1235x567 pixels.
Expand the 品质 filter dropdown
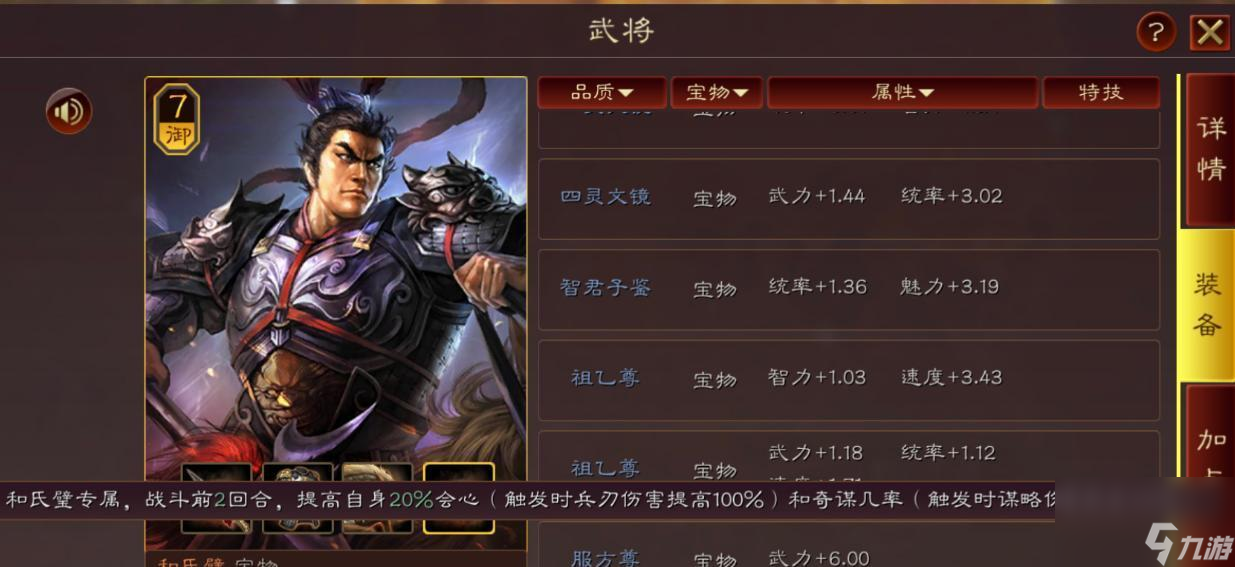point(602,92)
